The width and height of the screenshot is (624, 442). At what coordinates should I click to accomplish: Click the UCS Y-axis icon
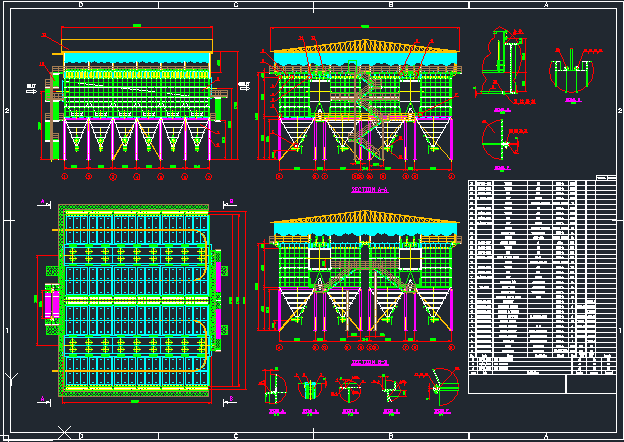(x=11, y=379)
